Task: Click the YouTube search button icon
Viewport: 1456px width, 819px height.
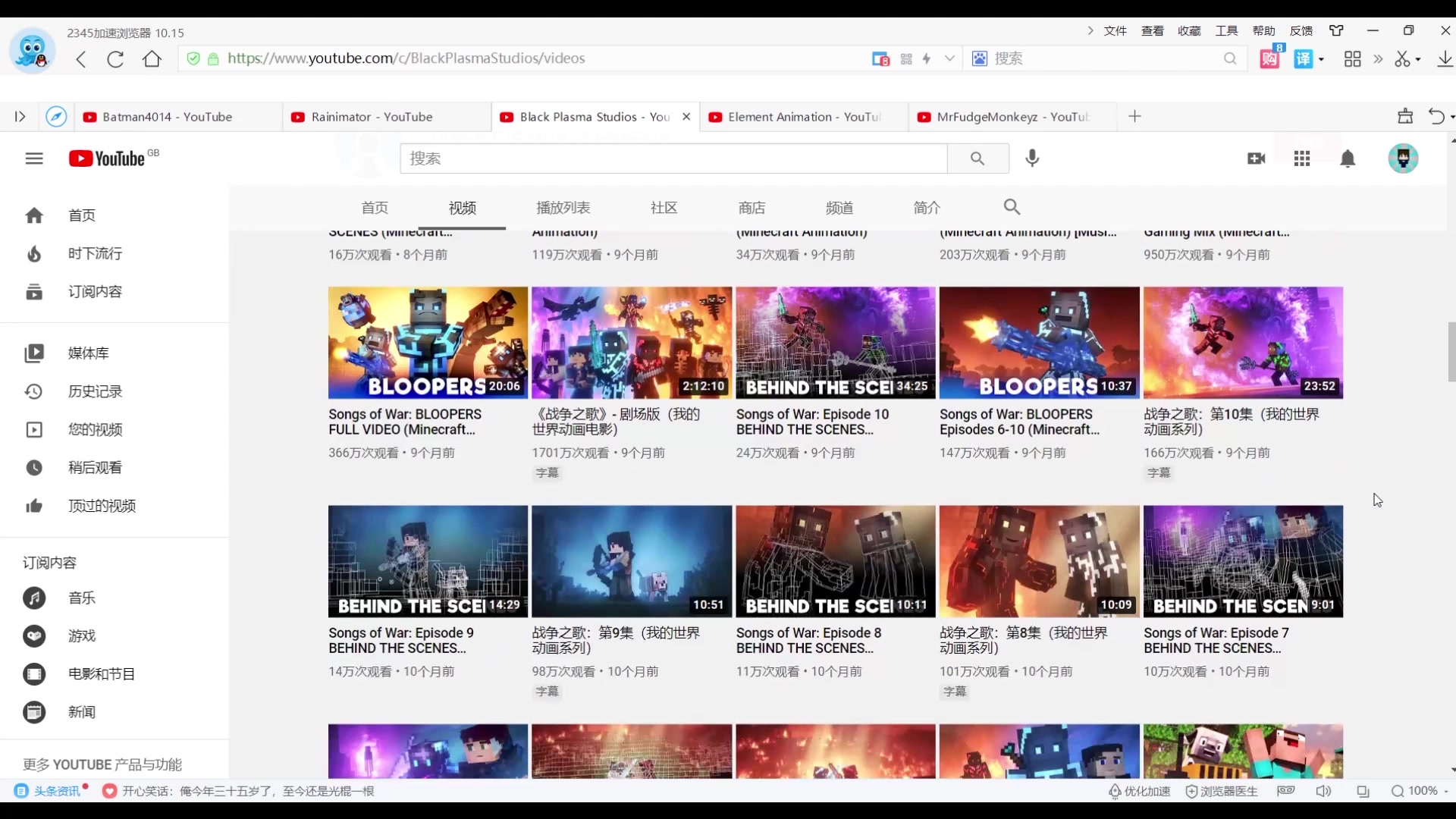Action: pyautogui.click(x=977, y=158)
